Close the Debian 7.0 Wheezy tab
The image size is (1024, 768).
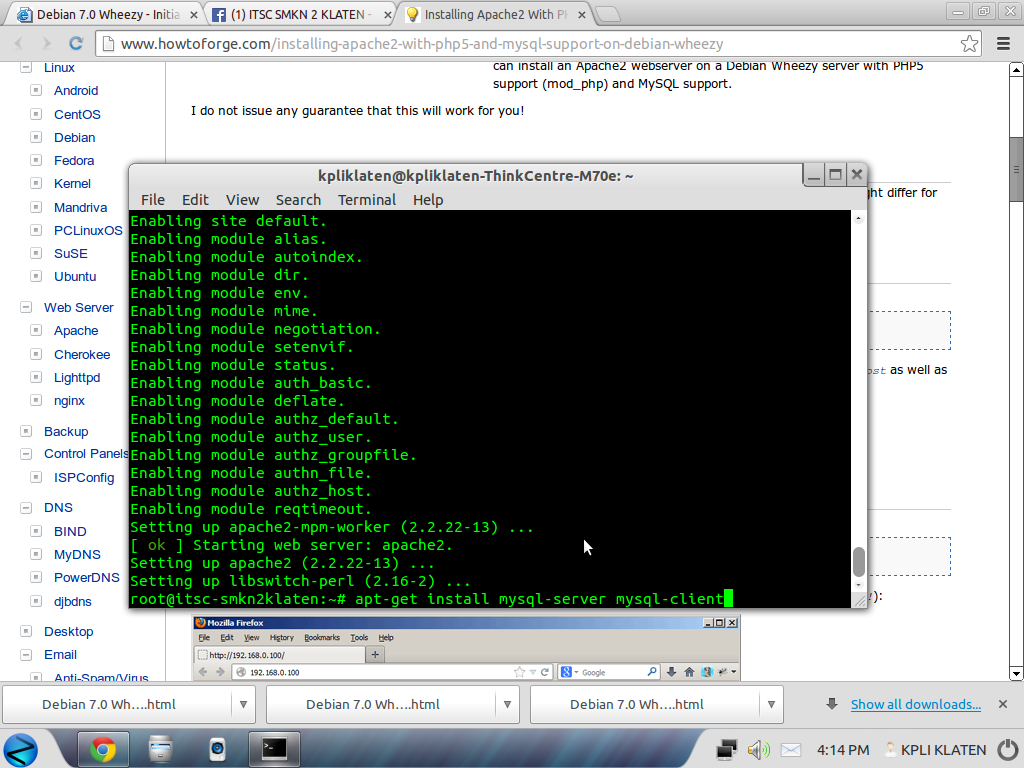click(x=193, y=14)
